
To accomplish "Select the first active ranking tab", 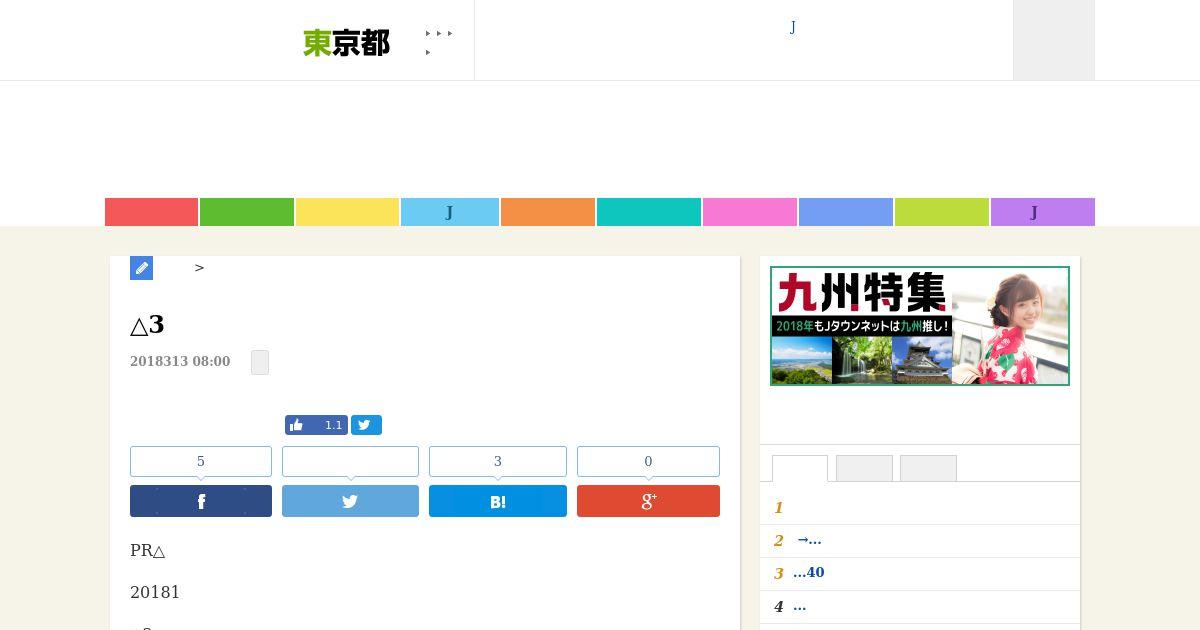I will 800,469.
